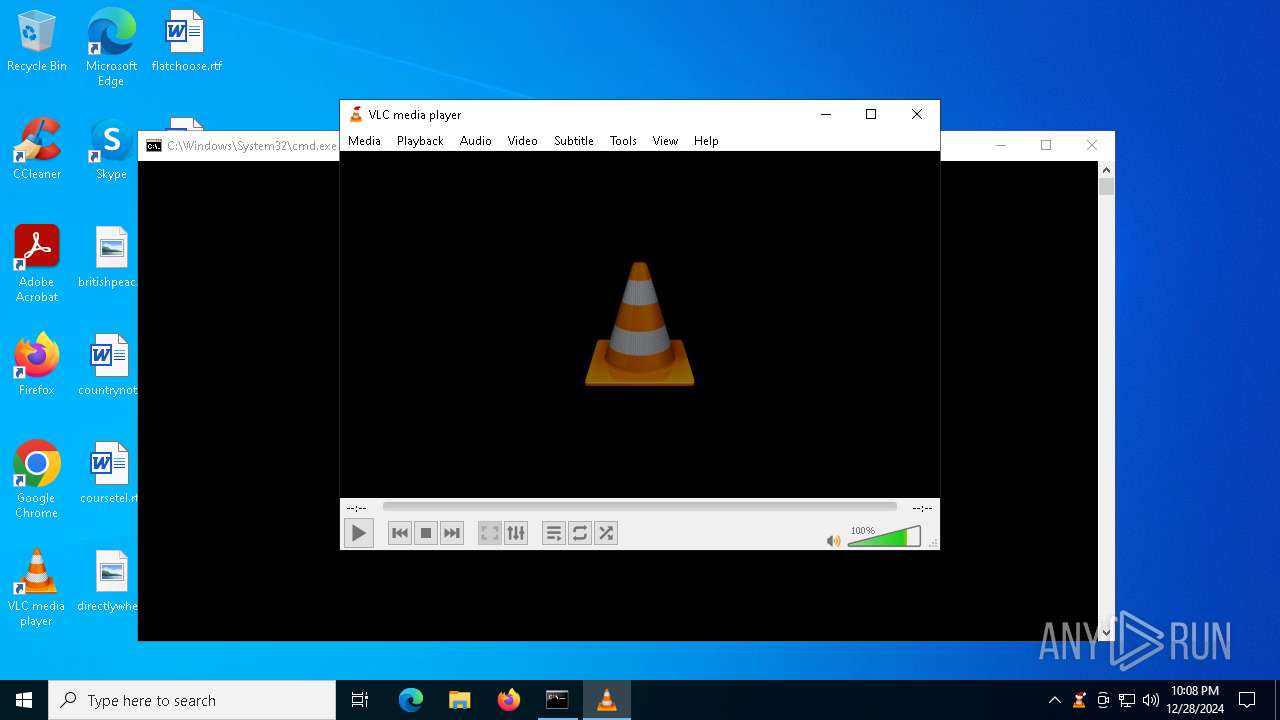This screenshot has width=1280, height=720.
Task: Select VLC media player desktop shortcut
Action: coord(37,588)
